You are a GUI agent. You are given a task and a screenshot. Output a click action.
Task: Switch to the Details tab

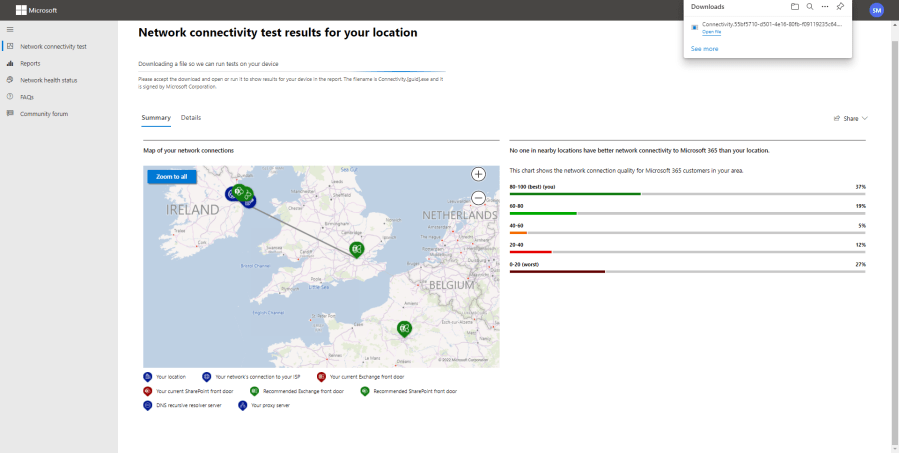click(190, 118)
